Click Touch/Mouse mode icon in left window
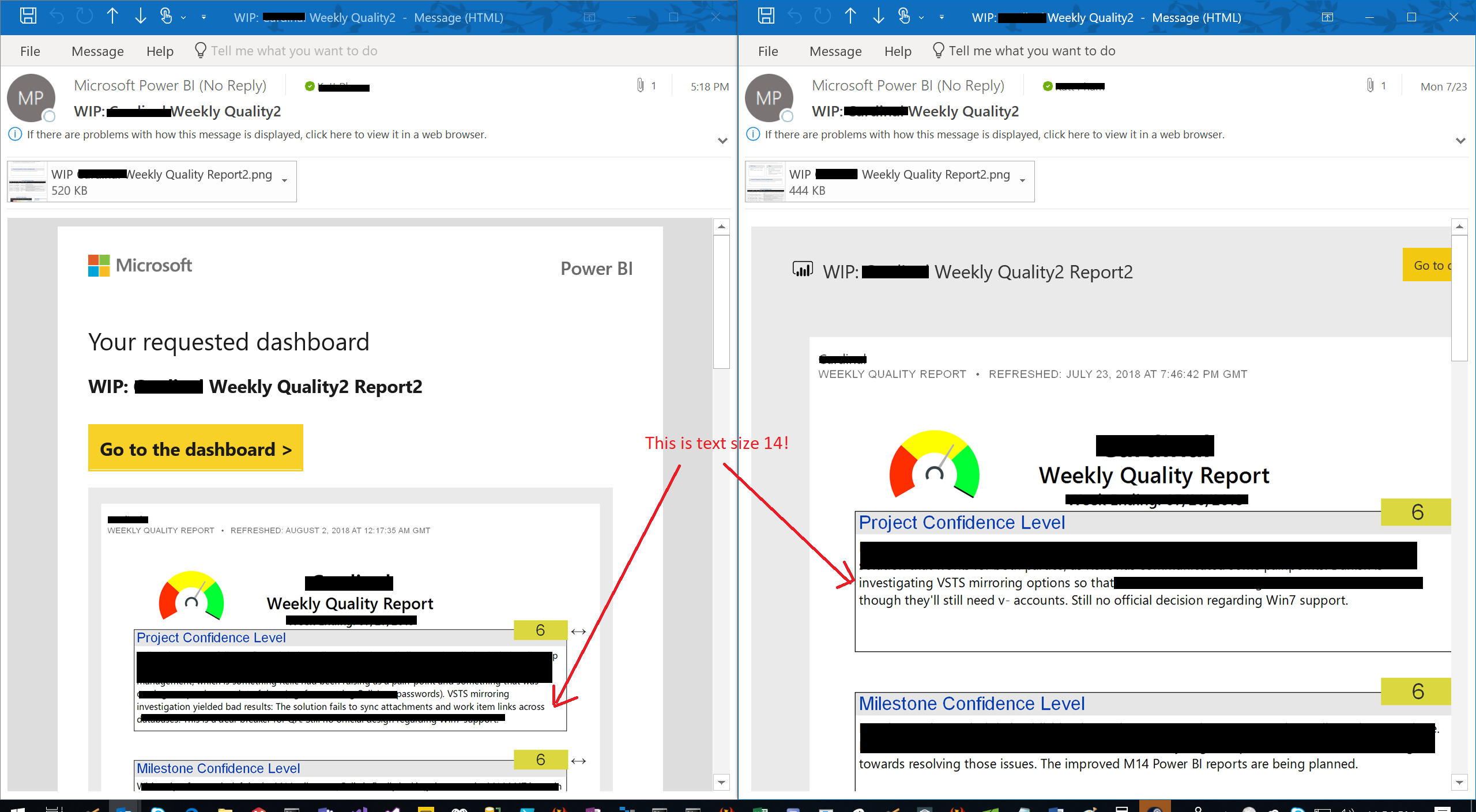1476x812 pixels. pos(166,16)
